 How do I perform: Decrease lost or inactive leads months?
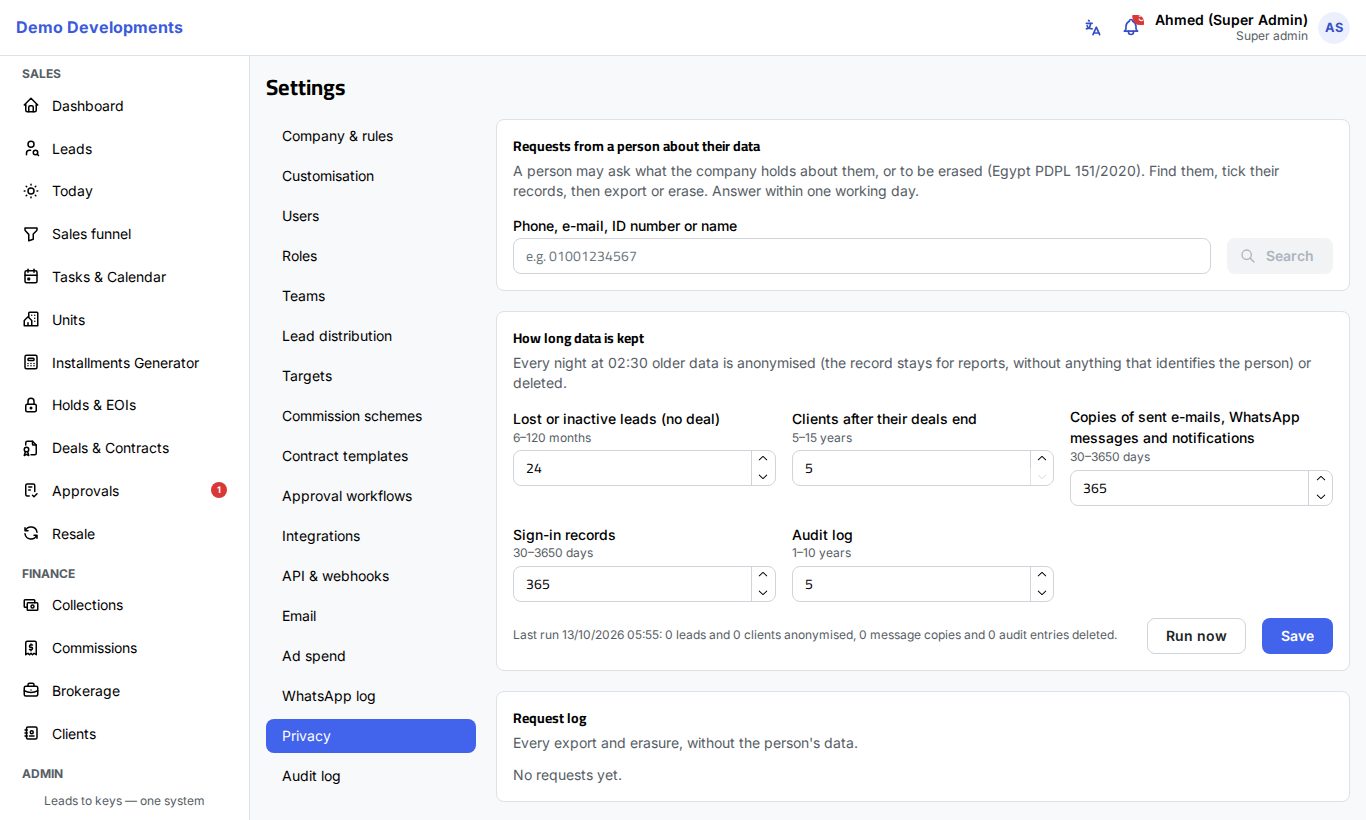[763, 477]
